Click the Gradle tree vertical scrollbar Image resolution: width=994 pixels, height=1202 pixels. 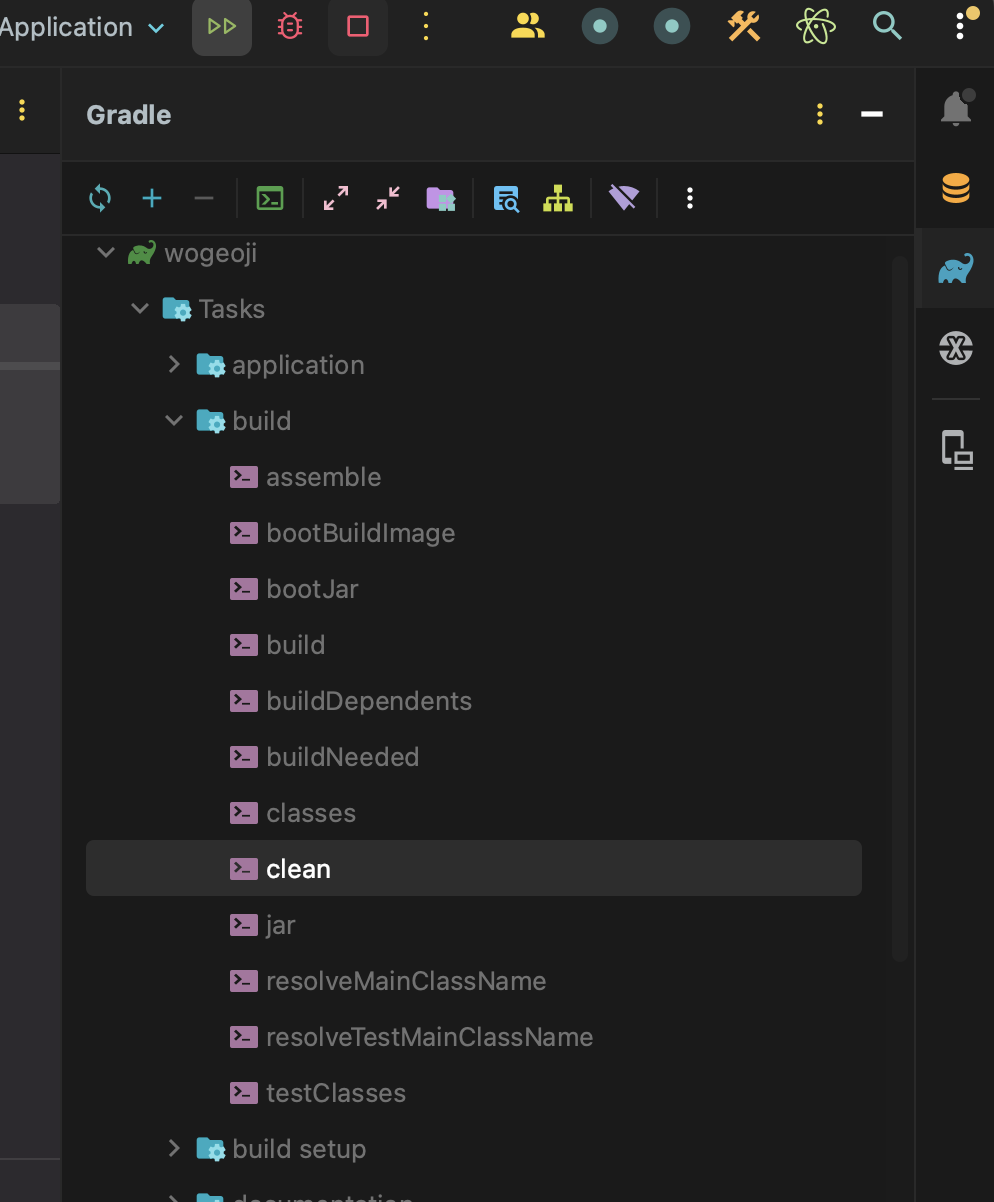coord(899,608)
